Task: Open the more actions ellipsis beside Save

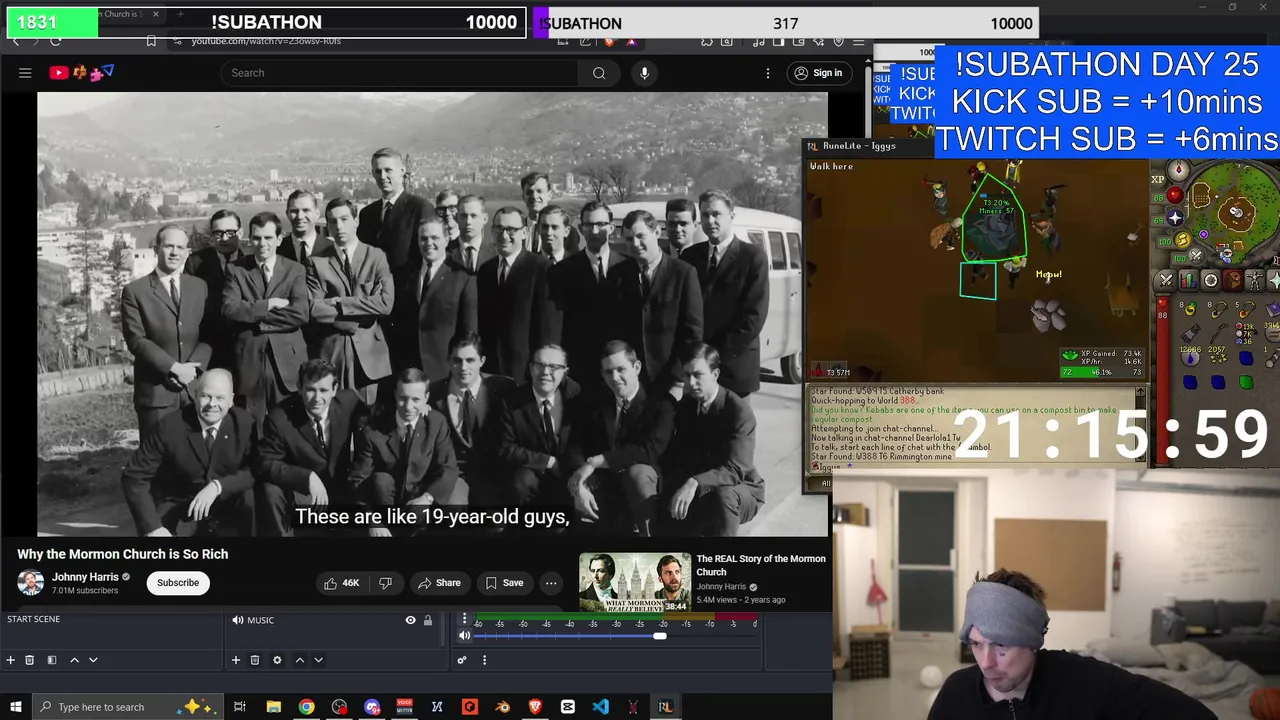Action: (x=551, y=583)
